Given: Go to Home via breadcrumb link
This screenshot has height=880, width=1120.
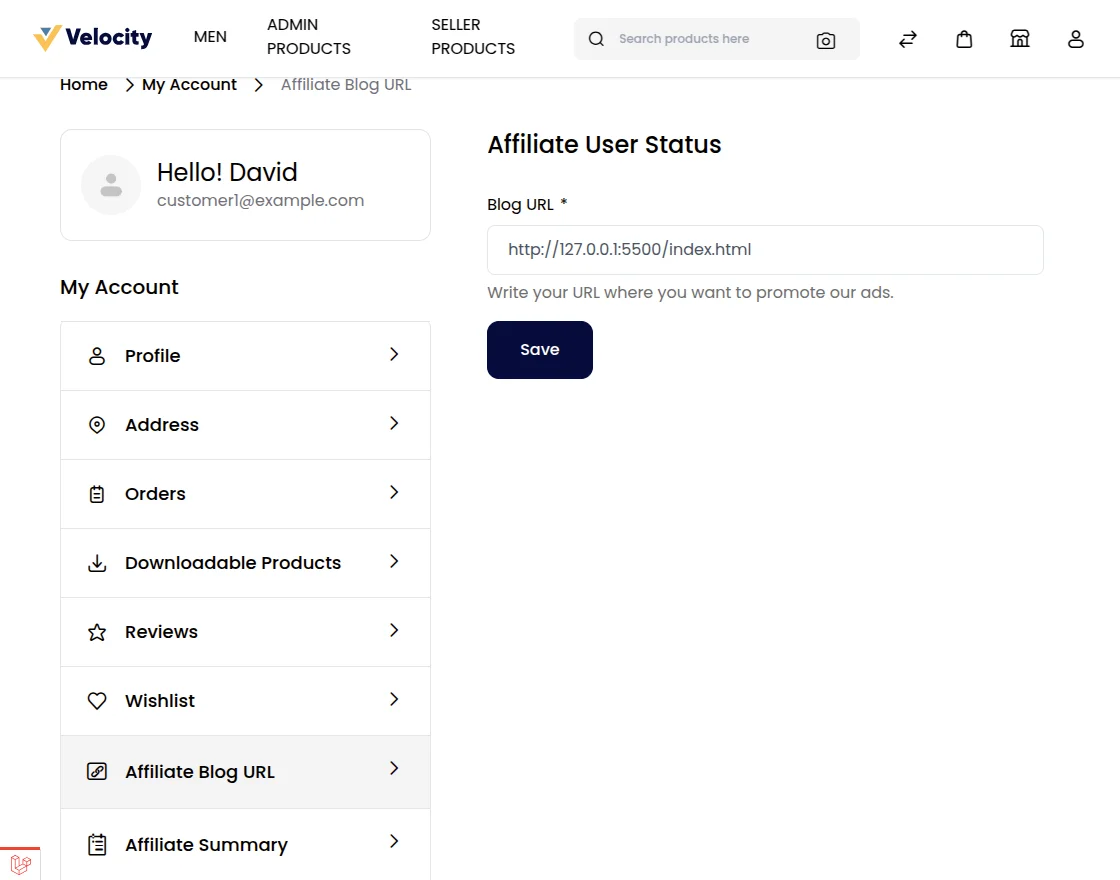Looking at the screenshot, I should tap(84, 85).
